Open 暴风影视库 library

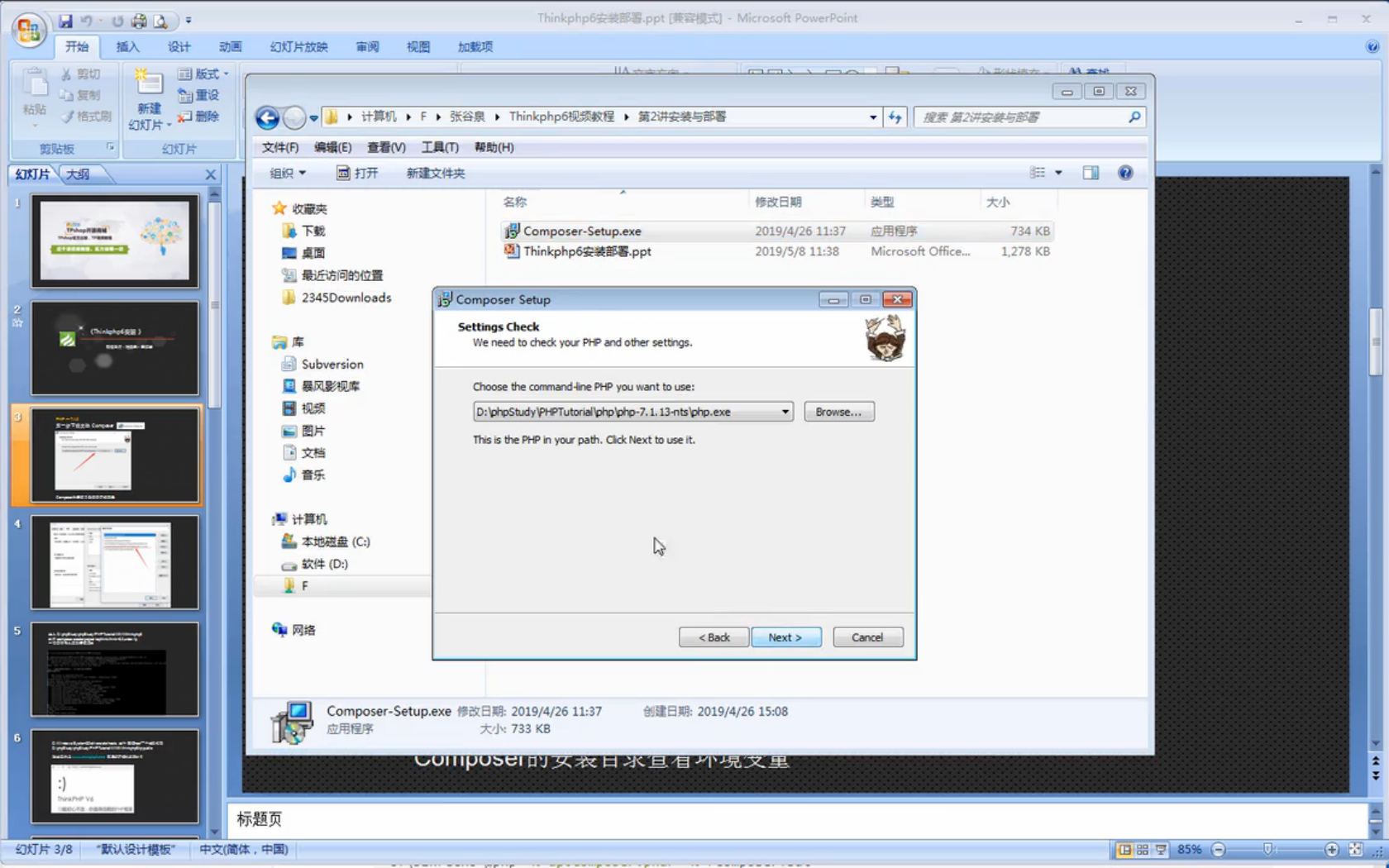pos(321,386)
